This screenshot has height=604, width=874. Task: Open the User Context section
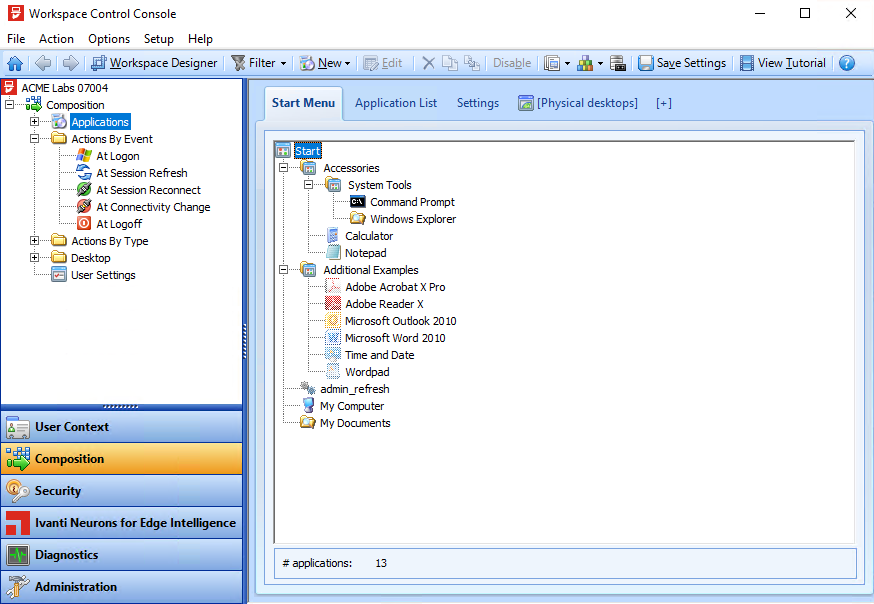coord(122,427)
